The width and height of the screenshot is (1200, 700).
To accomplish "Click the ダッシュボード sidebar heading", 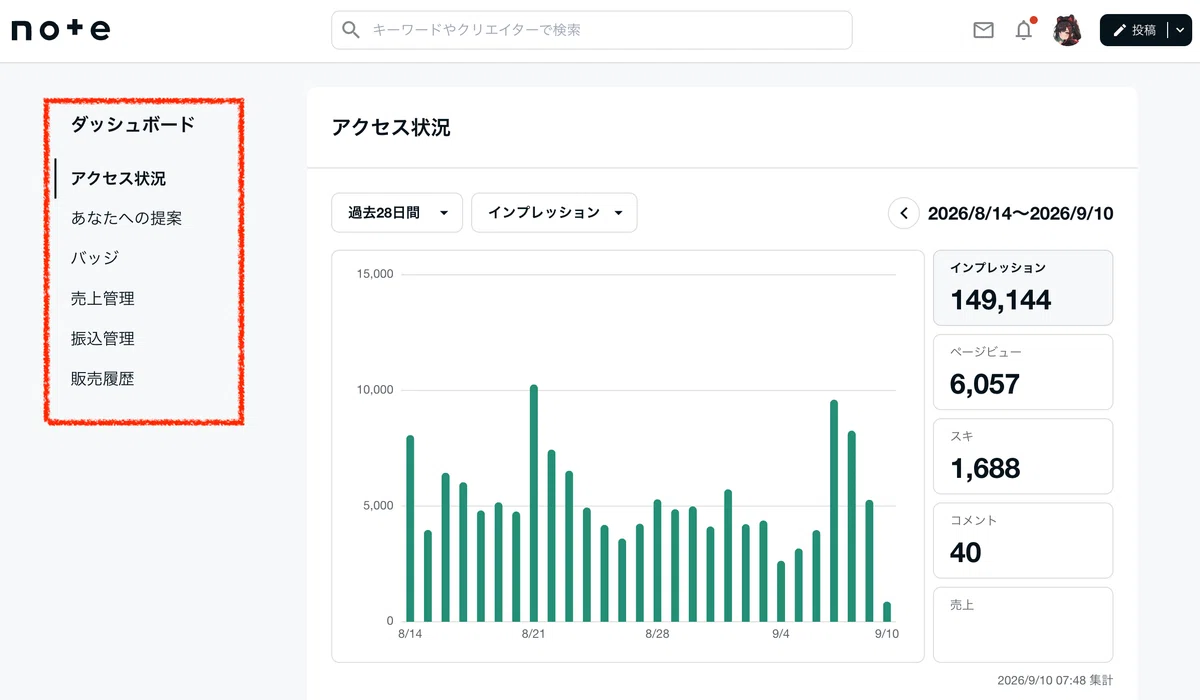I will tap(133, 125).
